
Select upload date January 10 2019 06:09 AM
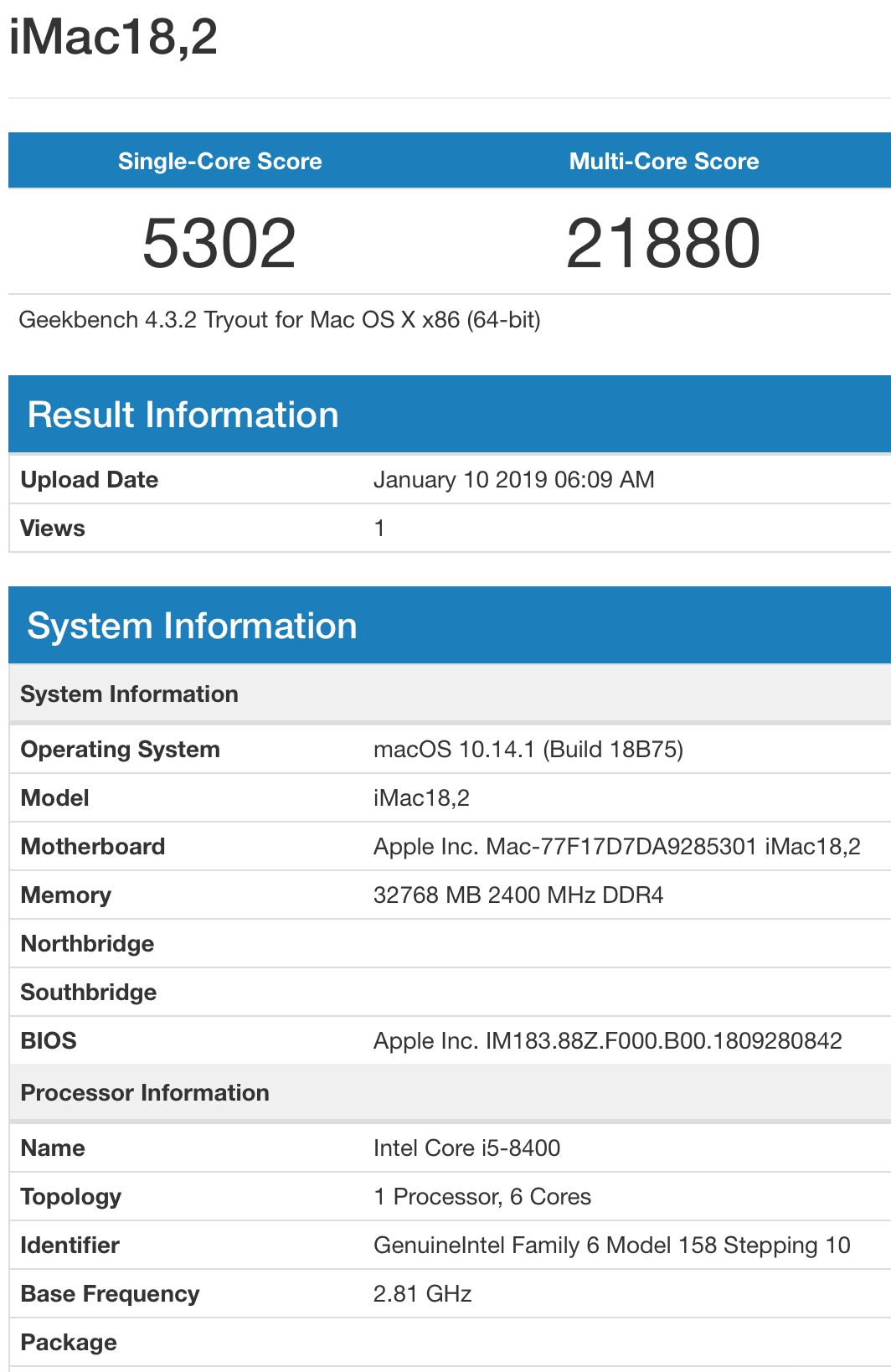coord(514,480)
